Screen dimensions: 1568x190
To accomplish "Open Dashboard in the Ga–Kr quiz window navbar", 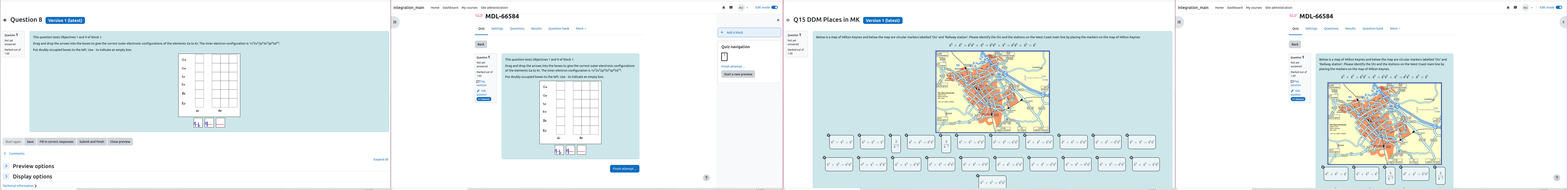I will (450, 8).
